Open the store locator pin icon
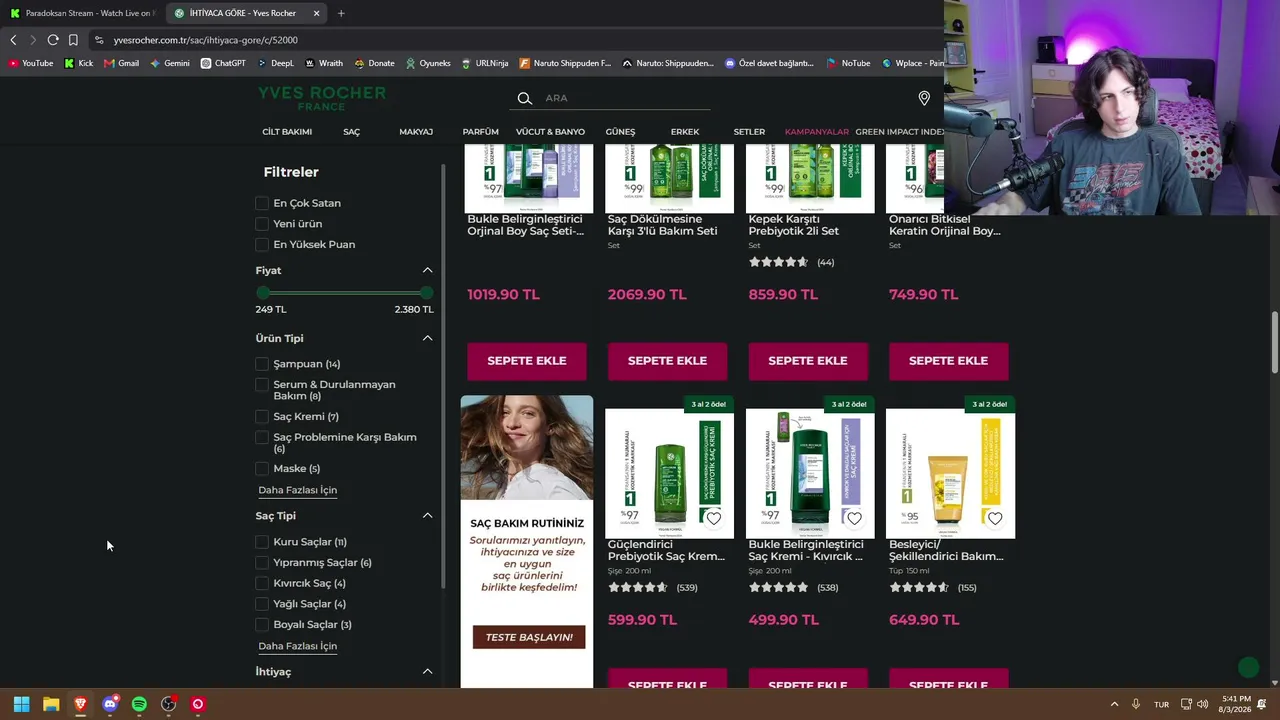Image resolution: width=1280 pixels, height=720 pixels. tap(924, 98)
